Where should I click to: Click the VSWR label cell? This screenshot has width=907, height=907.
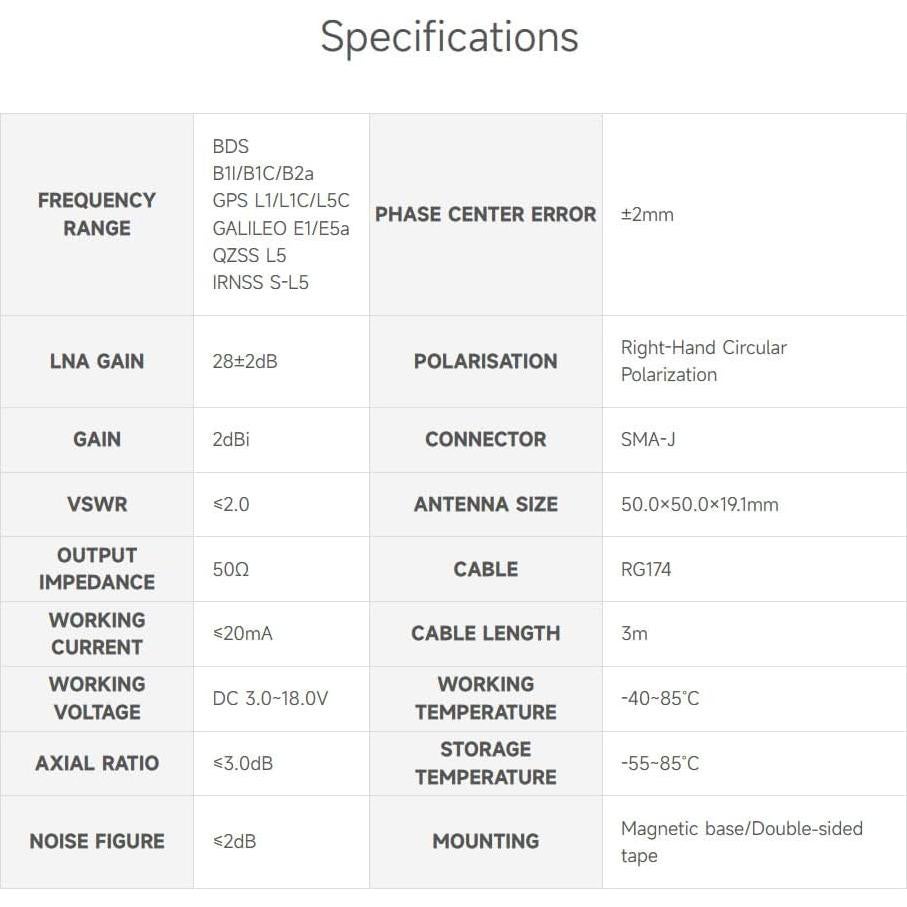(x=97, y=504)
